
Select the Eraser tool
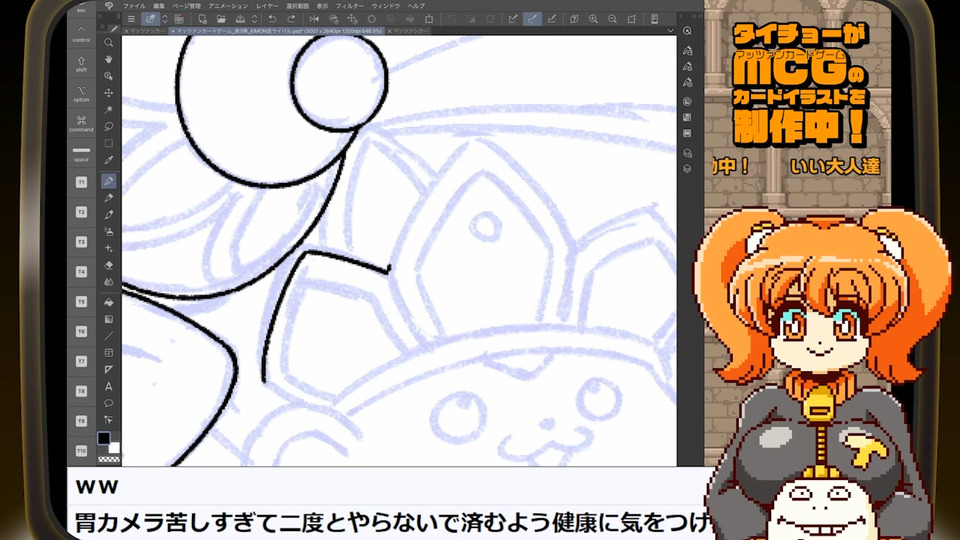tap(108, 265)
